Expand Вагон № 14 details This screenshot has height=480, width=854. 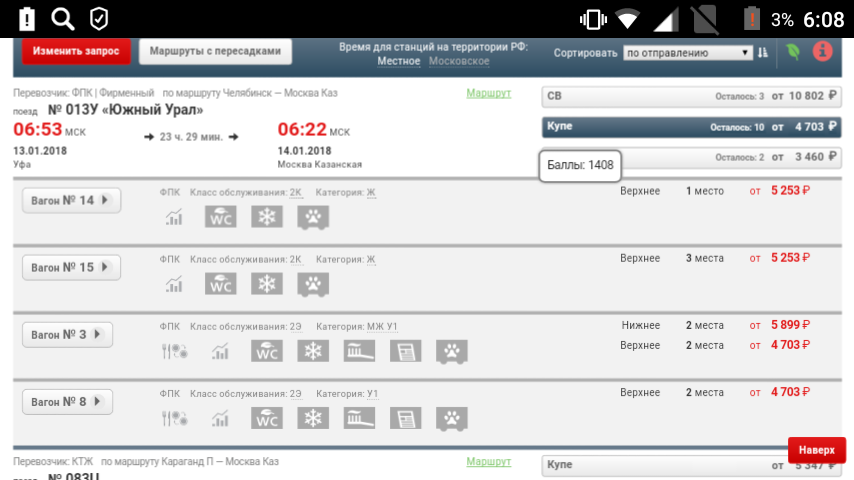point(71,200)
